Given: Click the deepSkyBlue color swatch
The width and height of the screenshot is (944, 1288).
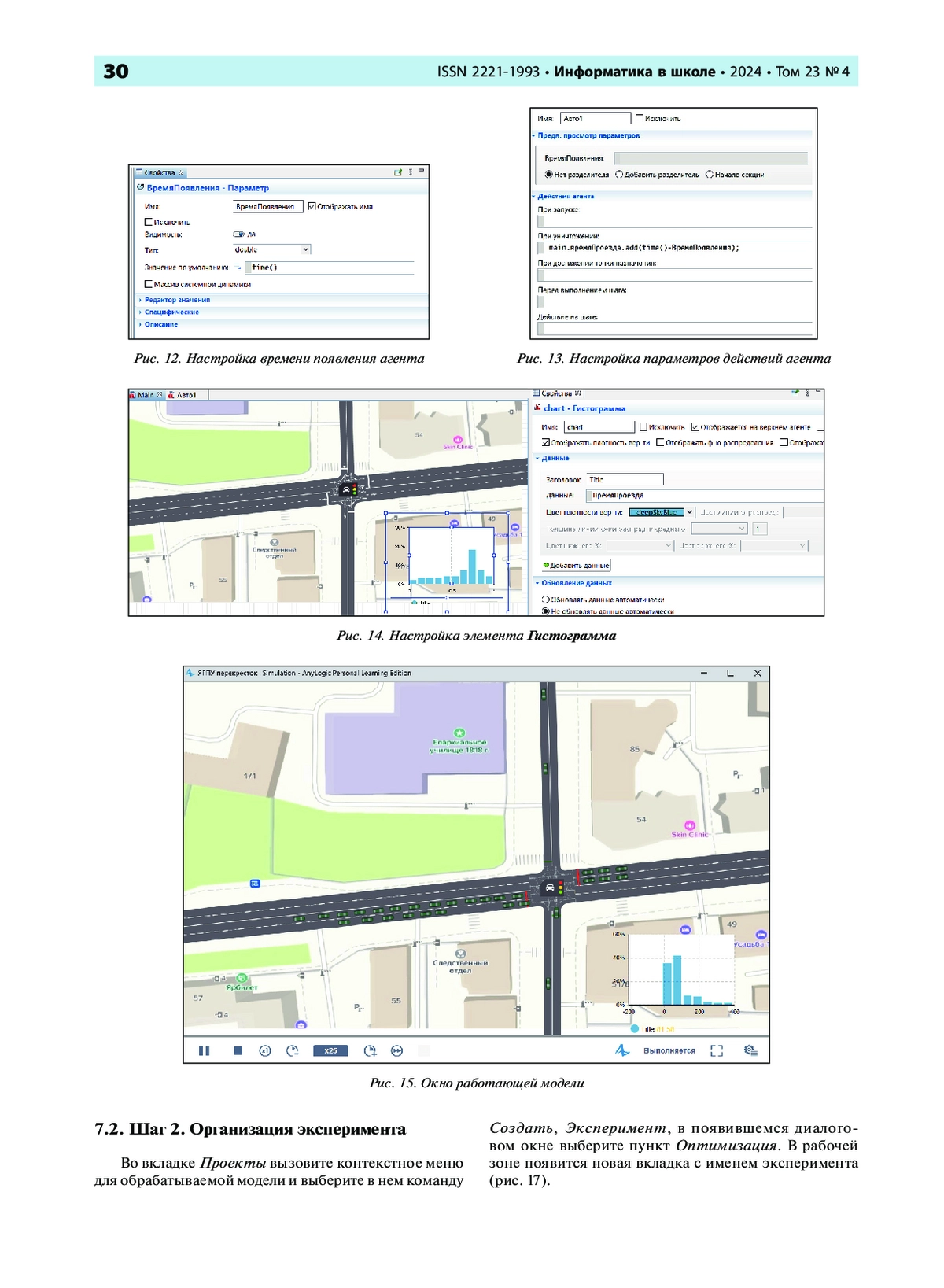Looking at the screenshot, I should pyautogui.click(x=656, y=512).
